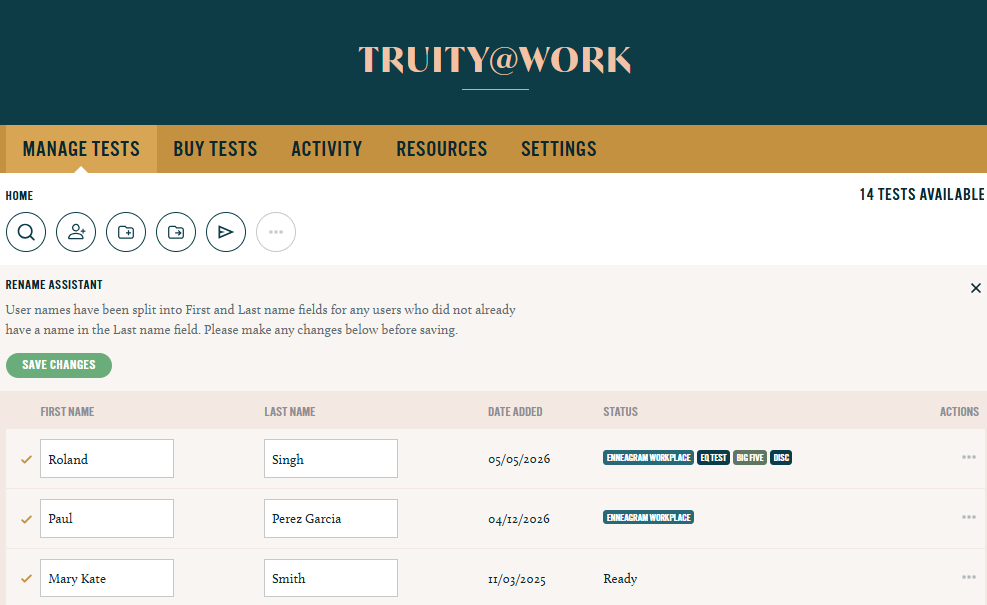Sort by the Date Added column header
This screenshot has height=605, width=987.
coord(515,412)
